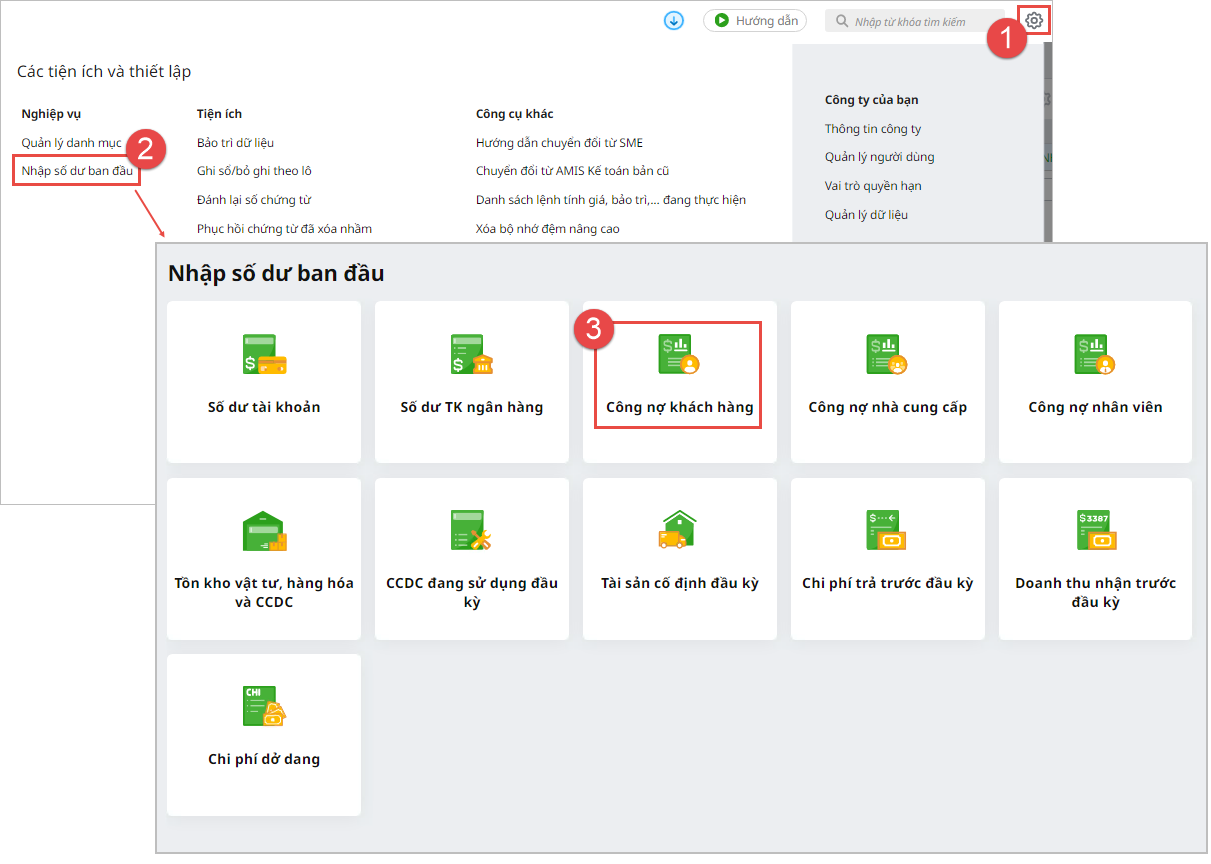Screen dimensions: 1211x864
Task: Click the blue download arrow icon
Action: [674, 21]
